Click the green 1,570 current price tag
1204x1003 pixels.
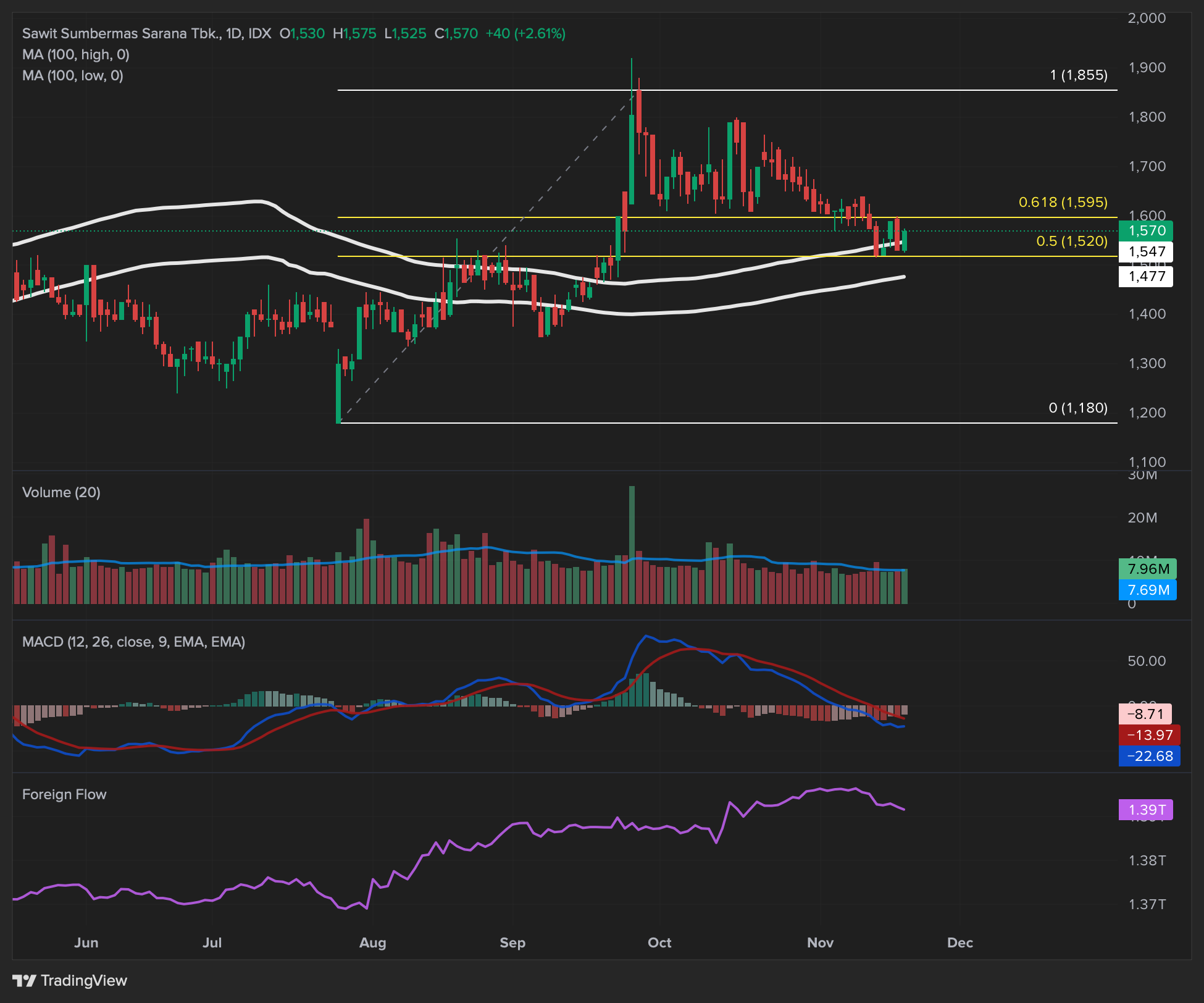pyautogui.click(x=1146, y=231)
